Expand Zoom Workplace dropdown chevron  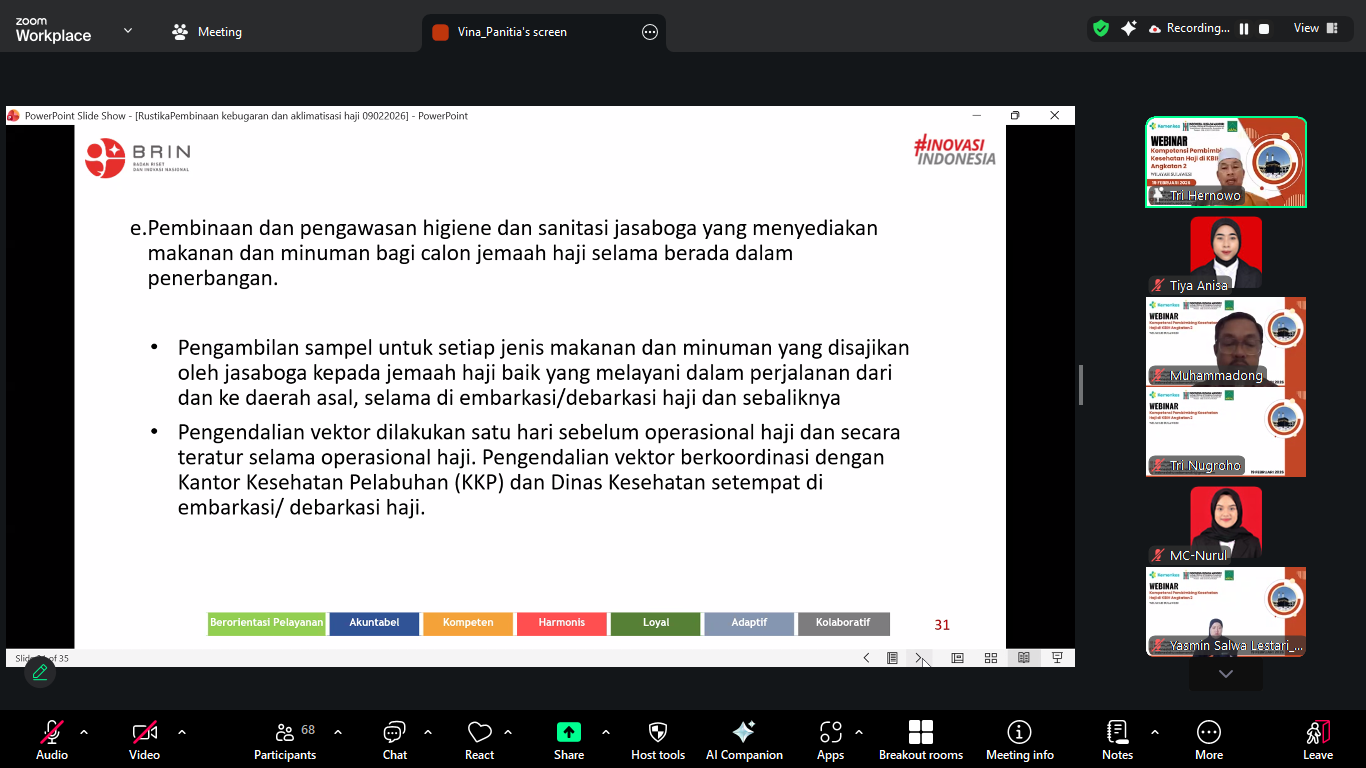(128, 31)
